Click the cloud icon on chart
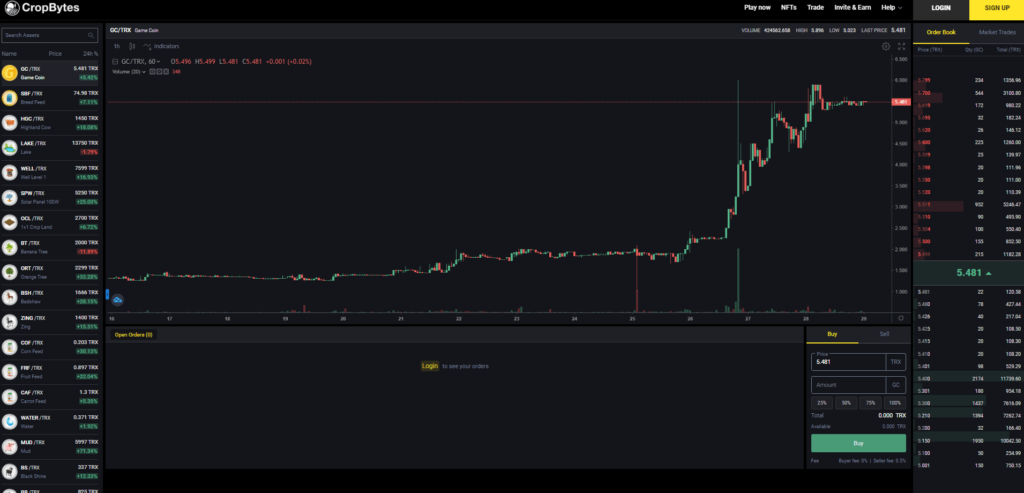This screenshot has height=493, width=1024. click(117, 299)
